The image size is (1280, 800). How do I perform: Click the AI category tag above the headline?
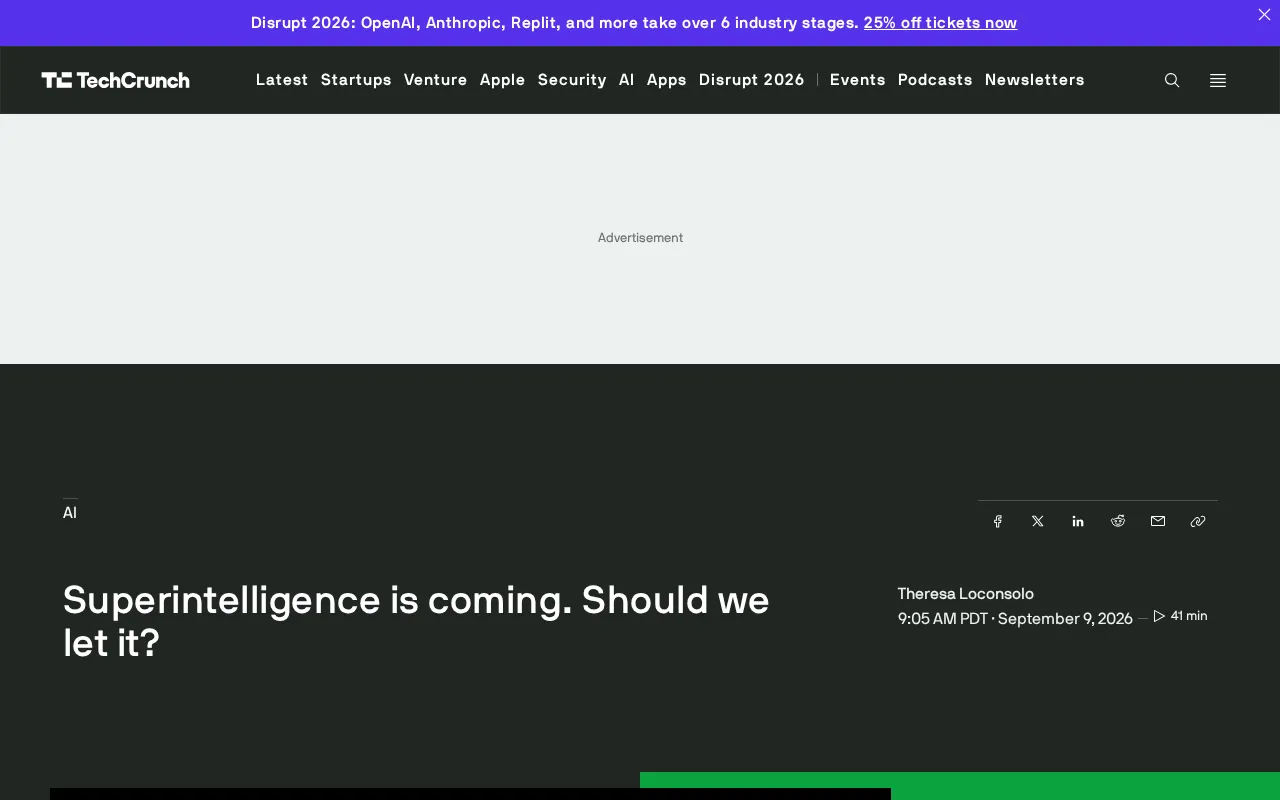point(70,513)
